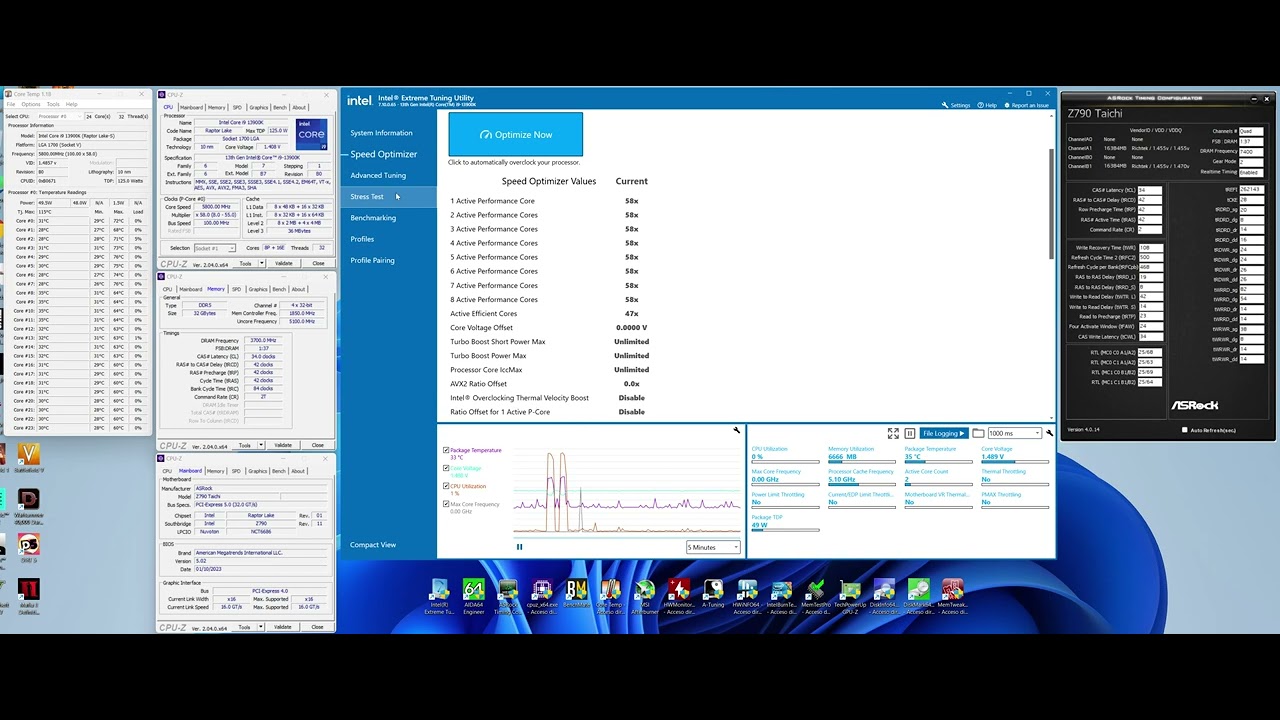Open the Tools dropdown in the top CPU-Z window
The height and width of the screenshot is (720, 1280).
point(247,264)
